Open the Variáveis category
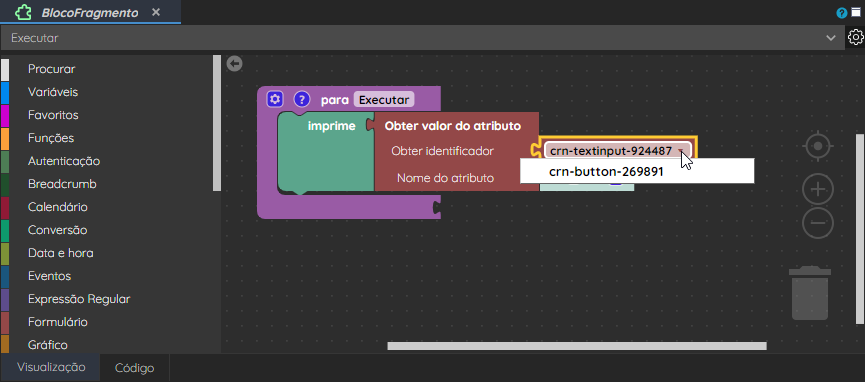The image size is (865, 382). 53,92
